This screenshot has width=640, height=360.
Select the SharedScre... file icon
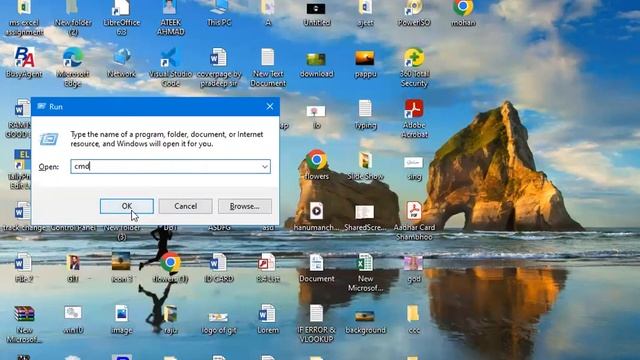point(365,217)
